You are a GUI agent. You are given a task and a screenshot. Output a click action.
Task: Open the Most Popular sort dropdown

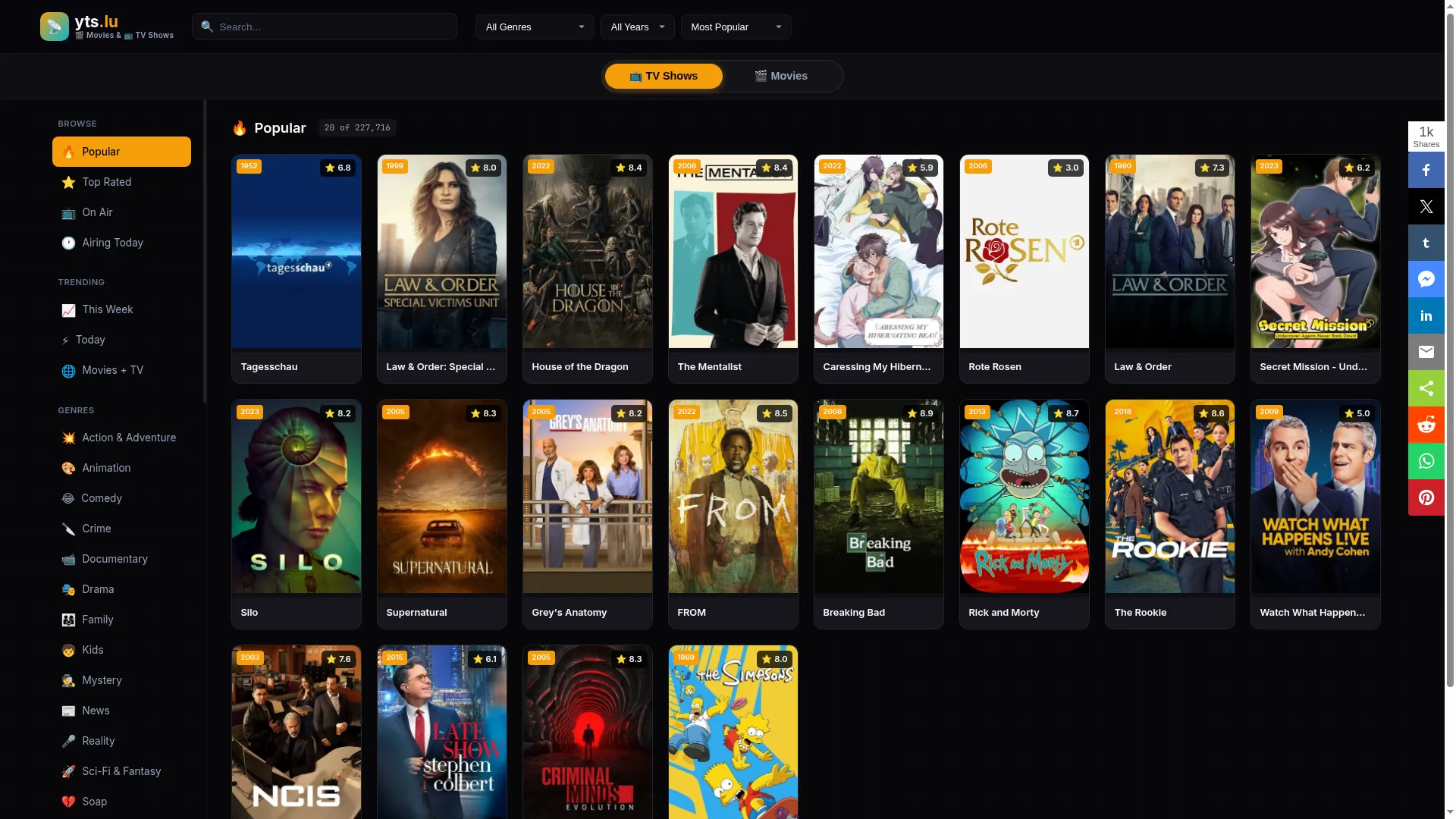click(736, 27)
